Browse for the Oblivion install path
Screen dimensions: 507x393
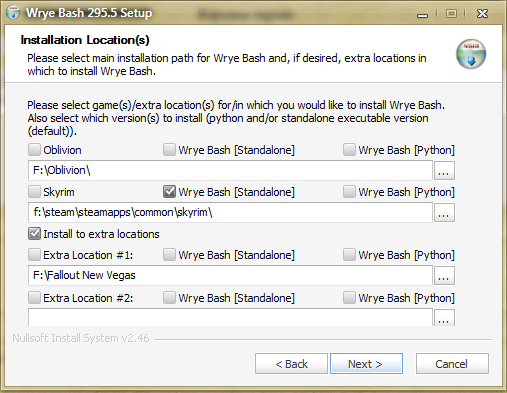coord(444,171)
